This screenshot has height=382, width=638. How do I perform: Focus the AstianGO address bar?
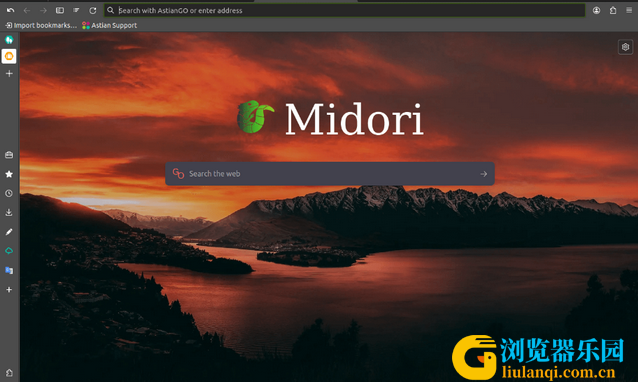(x=344, y=11)
